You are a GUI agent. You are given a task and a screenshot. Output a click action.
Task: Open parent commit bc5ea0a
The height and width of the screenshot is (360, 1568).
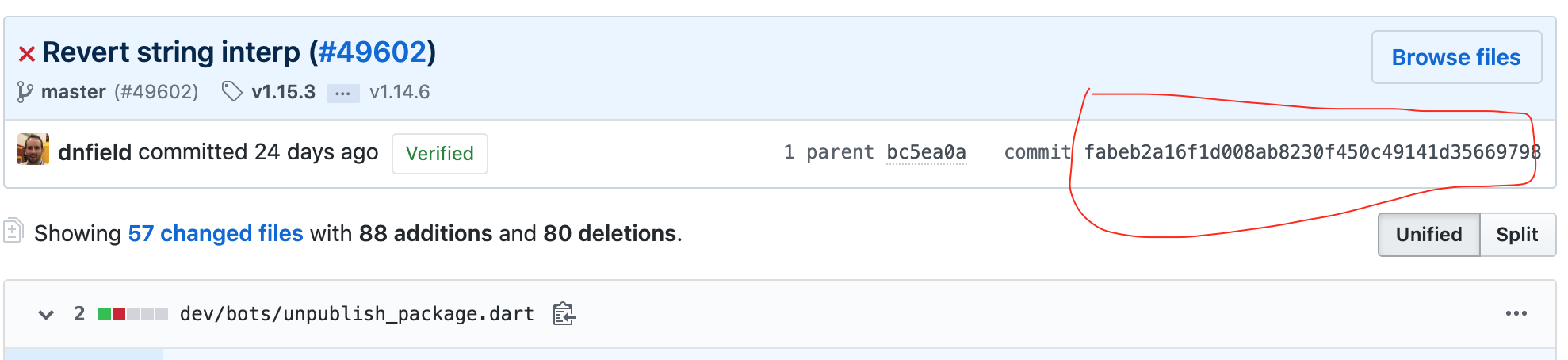click(x=926, y=152)
